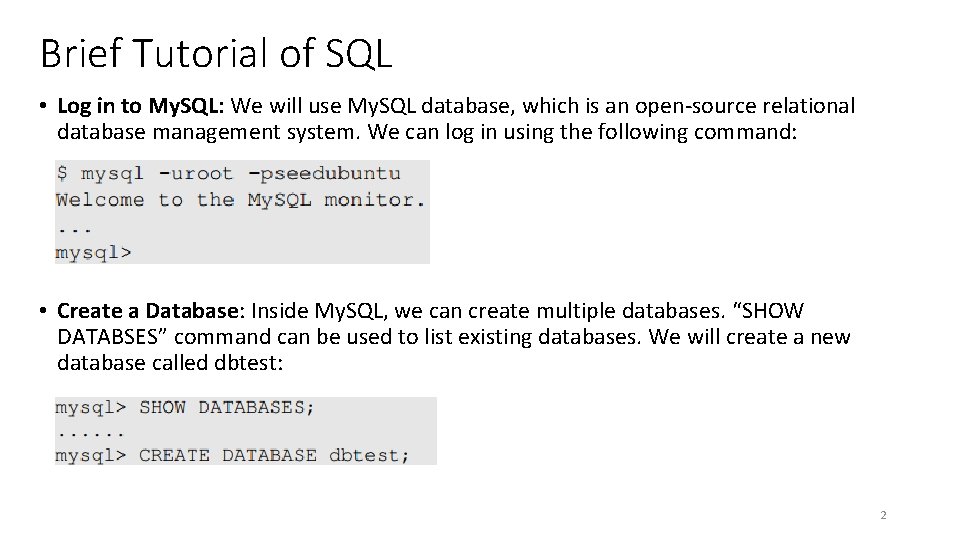Click the bold "Create a Database:" heading

150,311
